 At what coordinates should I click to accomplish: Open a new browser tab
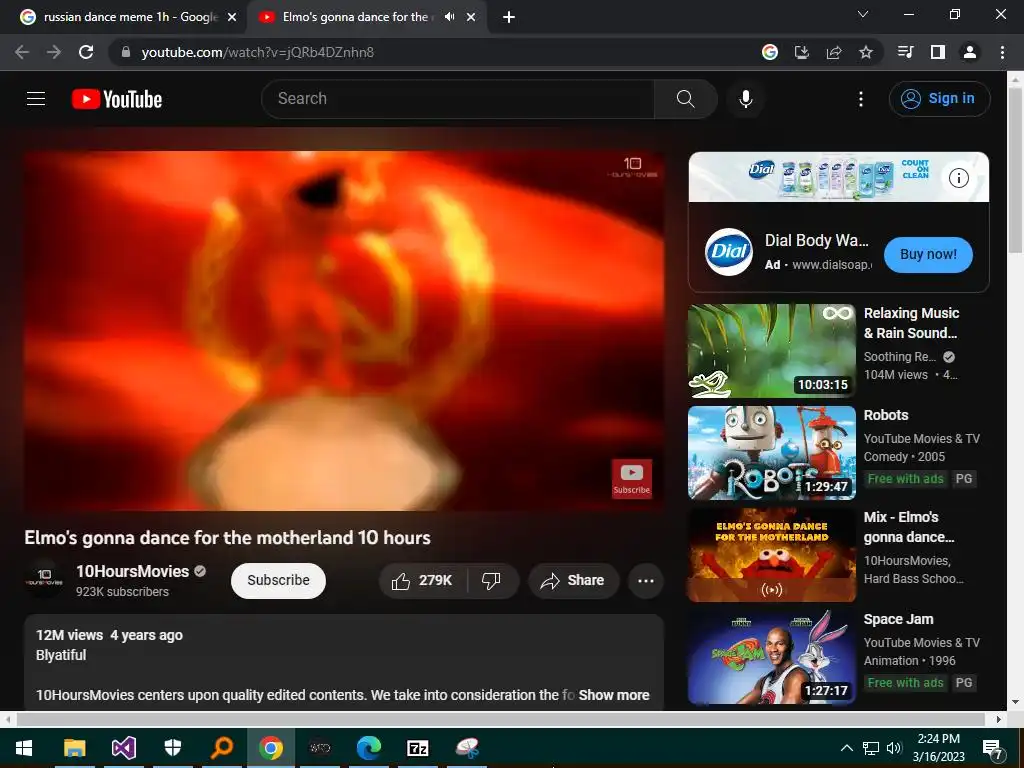point(509,18)
